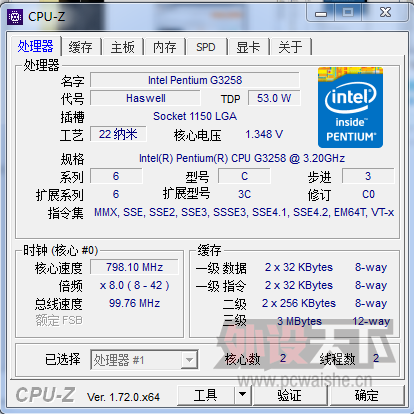414x414 pixels.
Task: Click the 验证 button
Action: (x=289, y=395)
